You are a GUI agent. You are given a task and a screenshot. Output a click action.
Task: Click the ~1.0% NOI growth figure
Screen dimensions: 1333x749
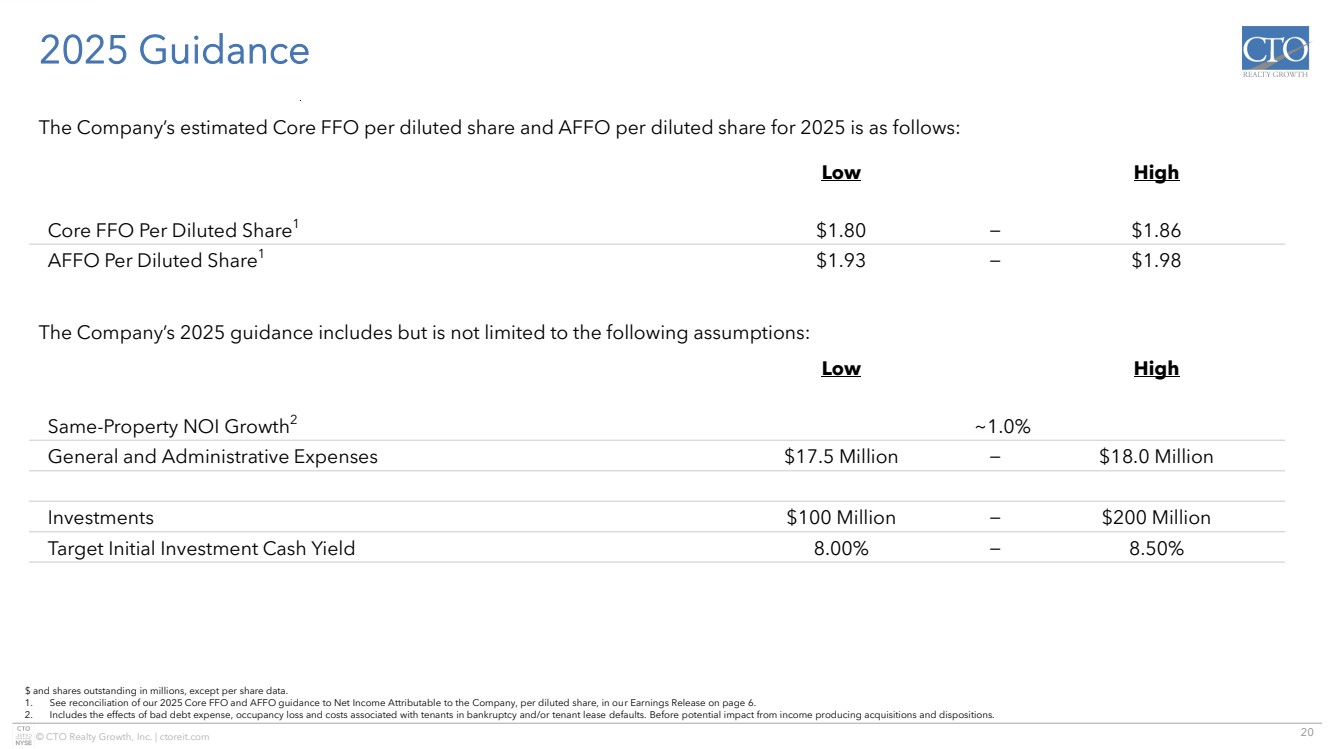tap(1002, 427)
